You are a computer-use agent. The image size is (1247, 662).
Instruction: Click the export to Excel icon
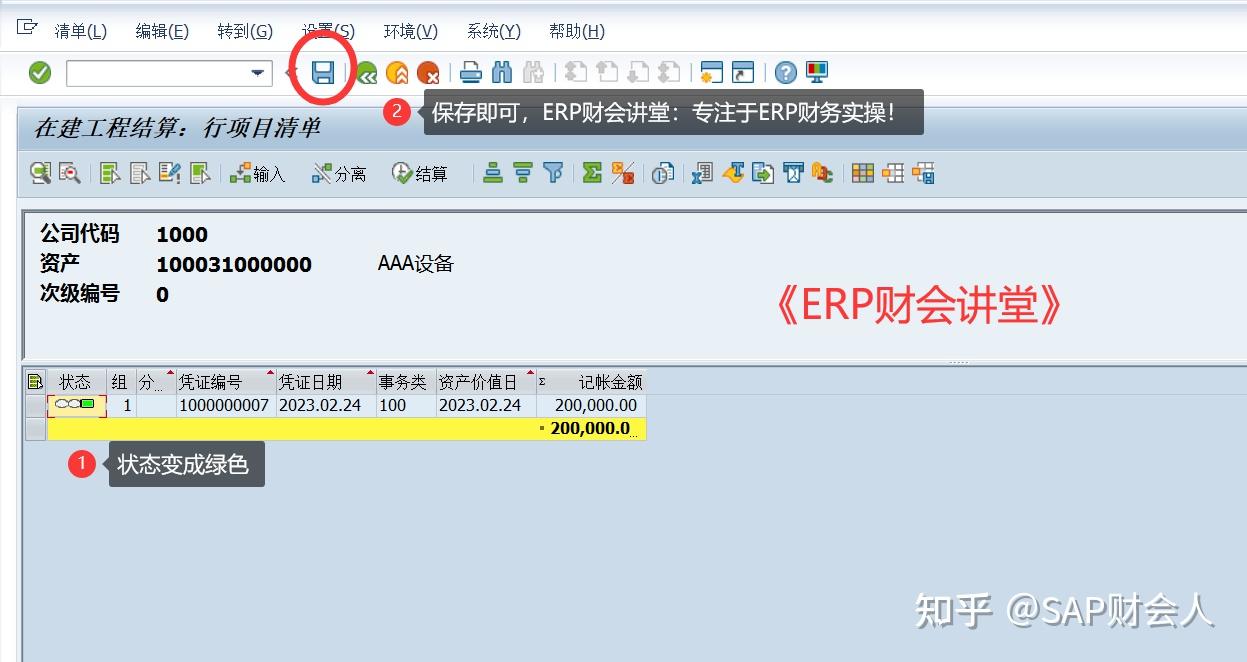pyautogui.click(x=701, y=172)
